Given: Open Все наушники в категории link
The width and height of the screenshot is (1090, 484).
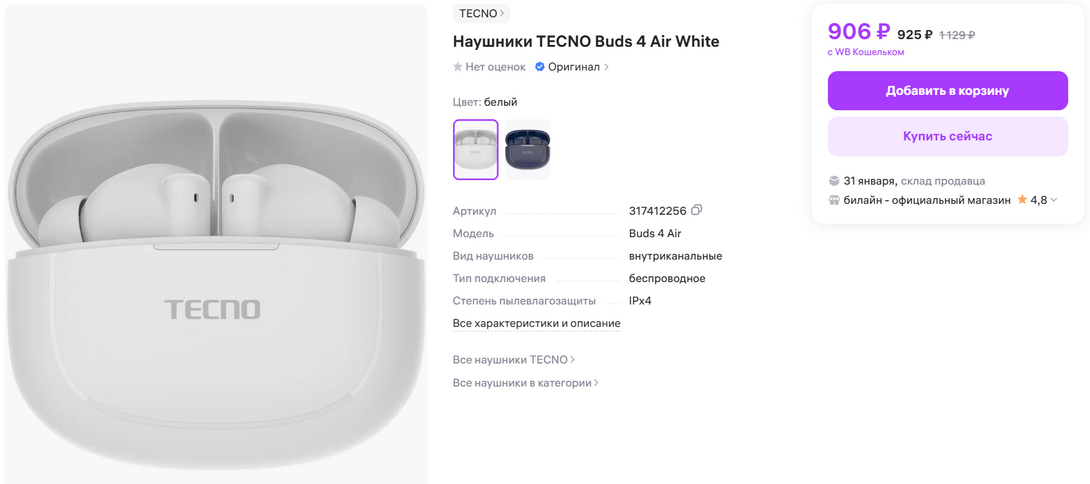Looking at the screenshot, I should pos(525,383).
